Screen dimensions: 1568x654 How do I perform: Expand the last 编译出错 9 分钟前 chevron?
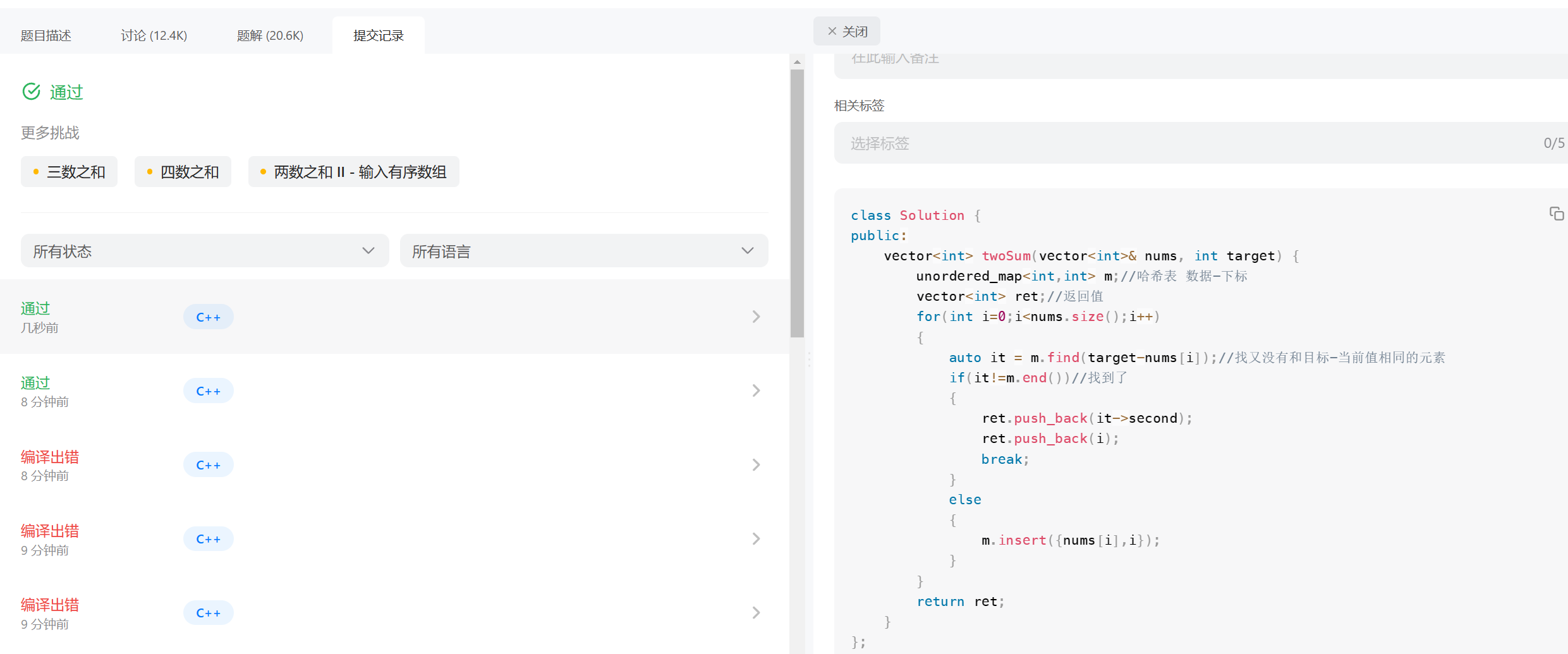[x=756, y=612]
